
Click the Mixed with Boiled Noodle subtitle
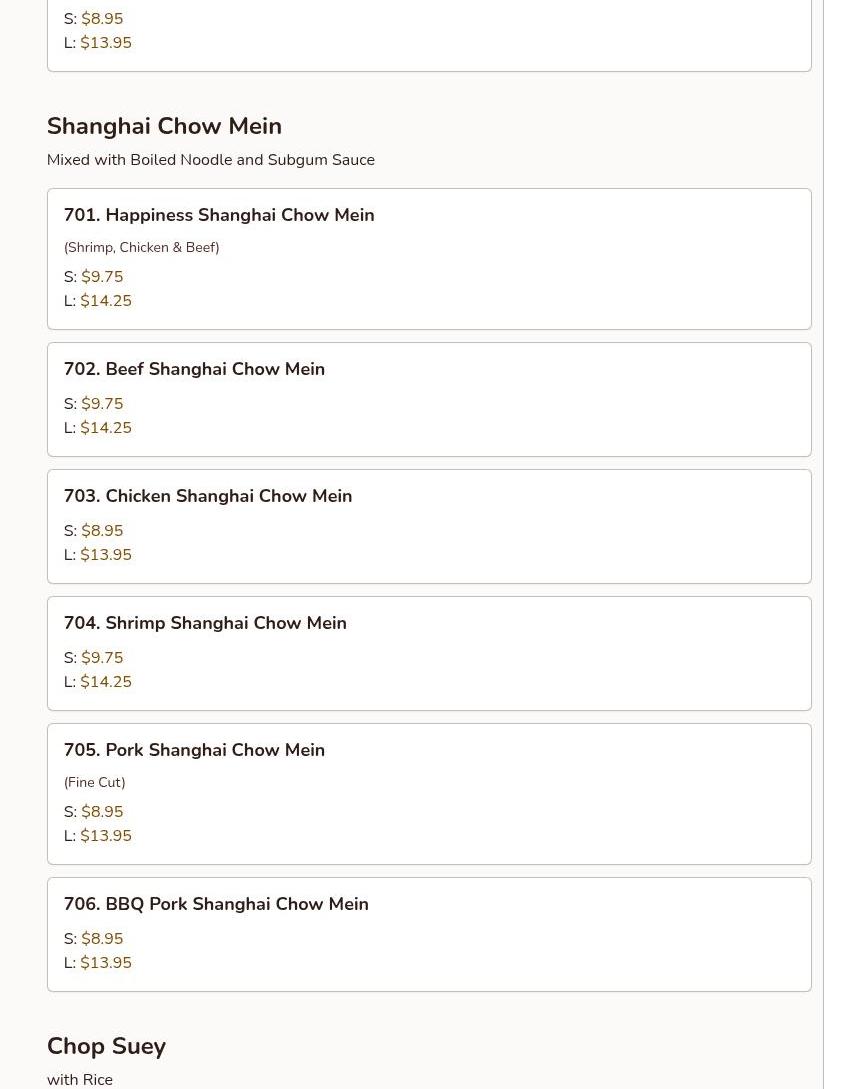pos(210,160)
